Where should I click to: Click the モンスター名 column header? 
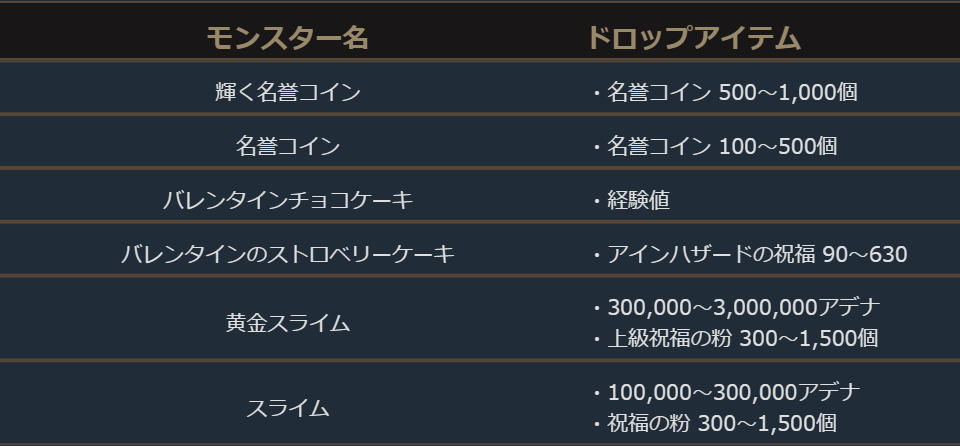287,38
